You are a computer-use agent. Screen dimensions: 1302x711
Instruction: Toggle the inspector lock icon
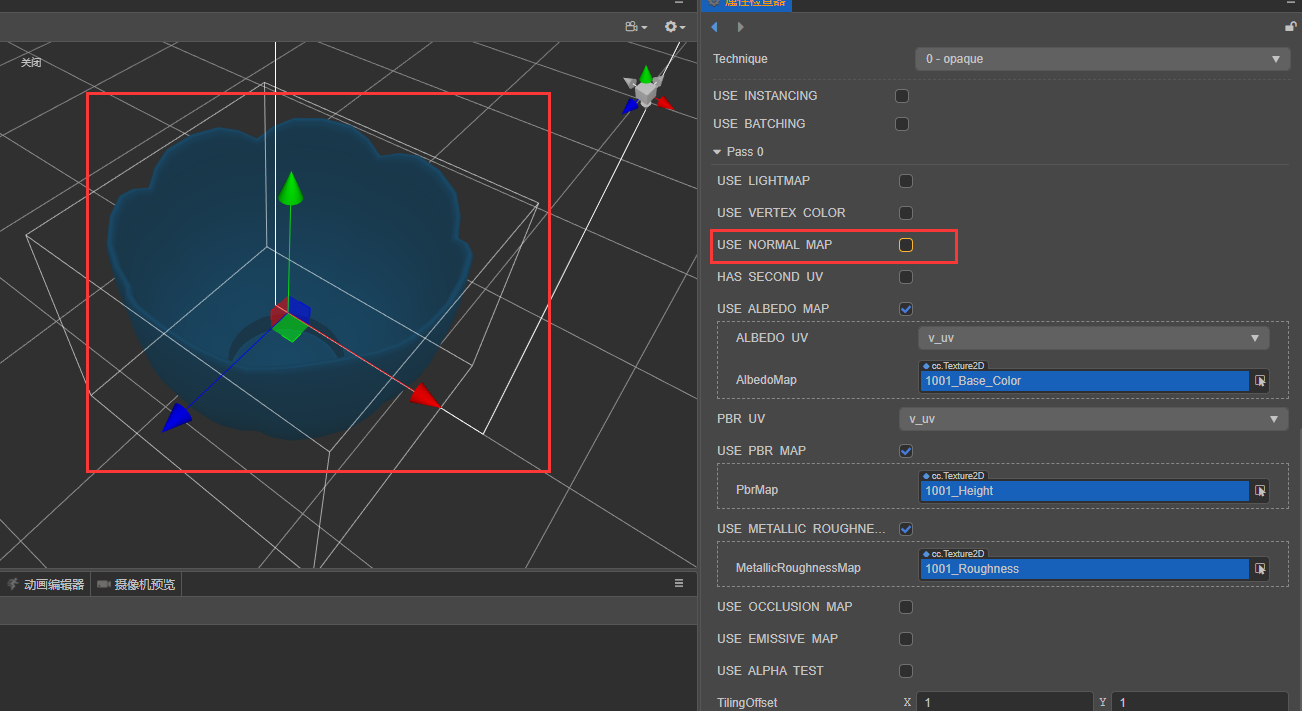[x=1291, y=27]
